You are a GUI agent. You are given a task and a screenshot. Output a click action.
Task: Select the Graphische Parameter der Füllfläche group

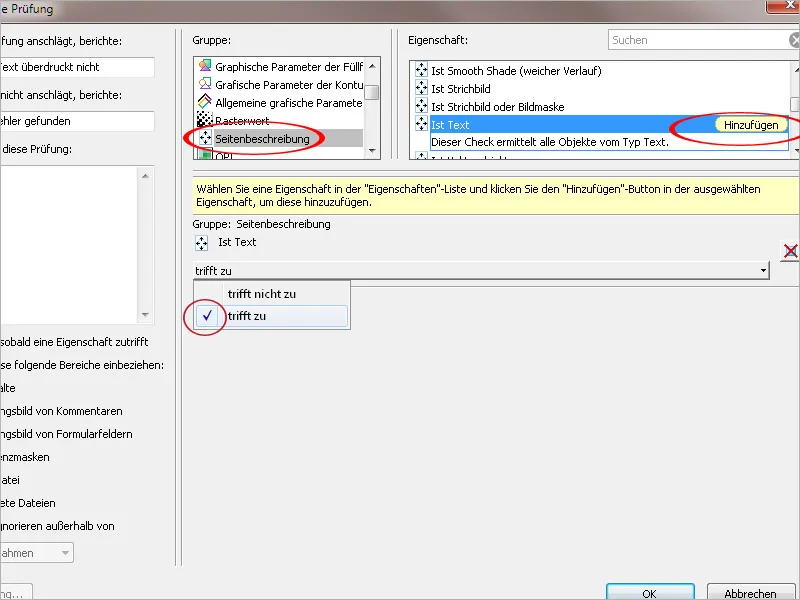tap(280, 66)
